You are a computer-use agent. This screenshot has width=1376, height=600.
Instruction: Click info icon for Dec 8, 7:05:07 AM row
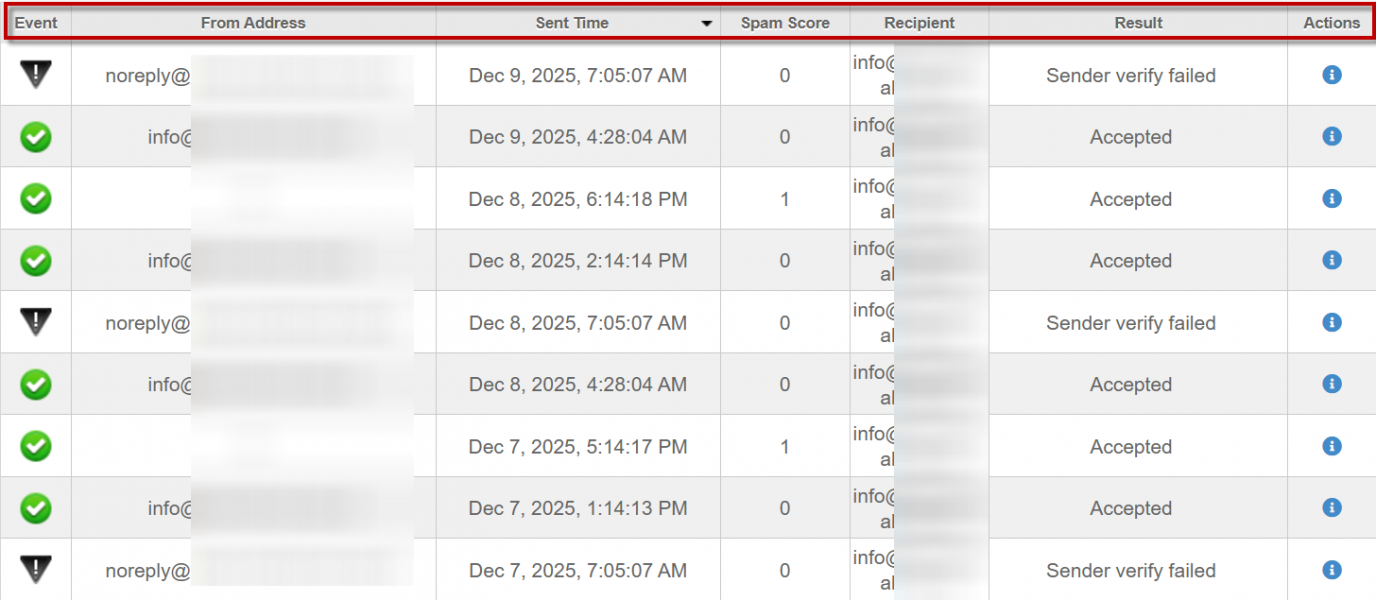(x=1331, y=322)
